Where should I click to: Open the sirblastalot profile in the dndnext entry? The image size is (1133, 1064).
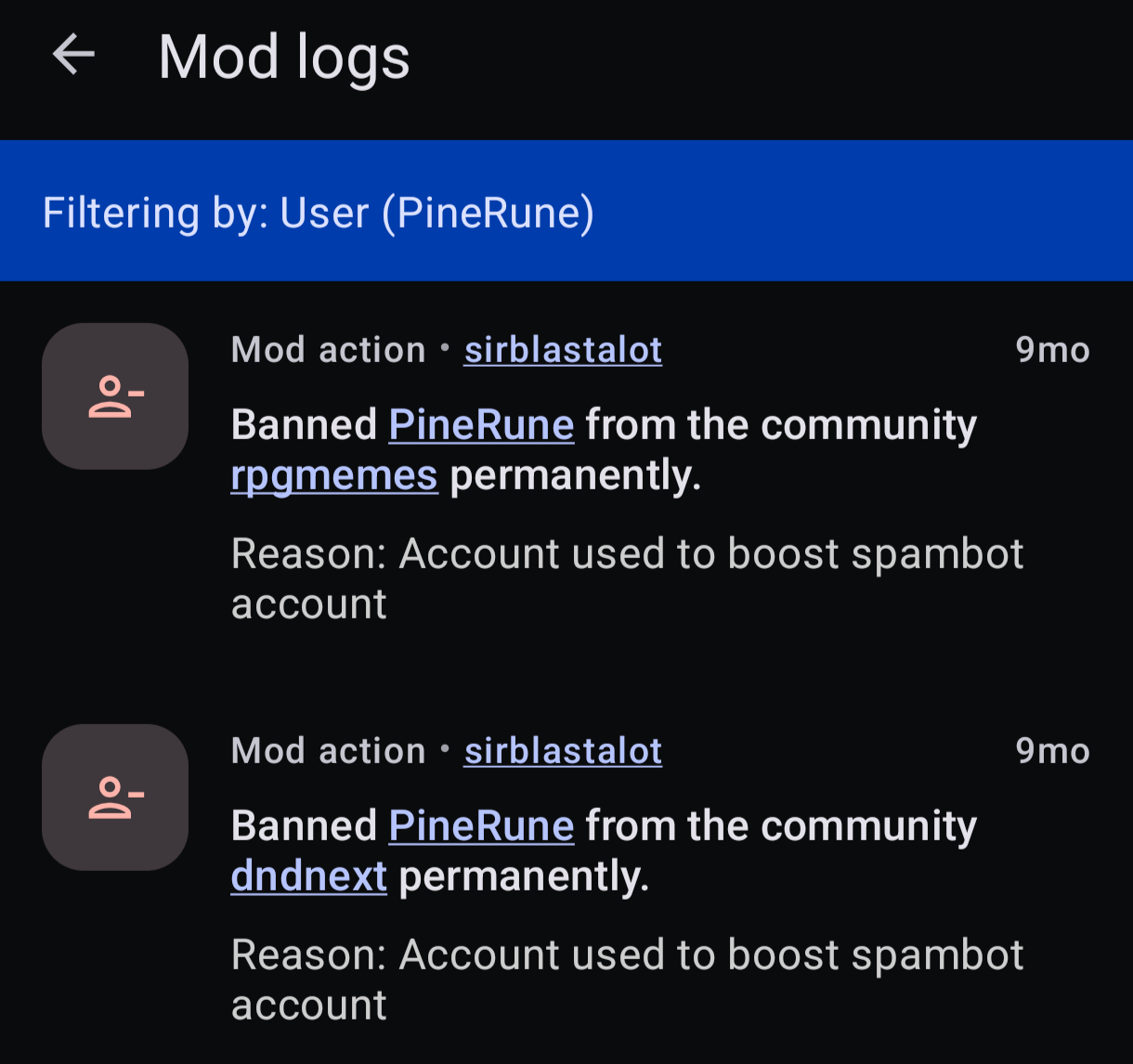click(563, 751)
